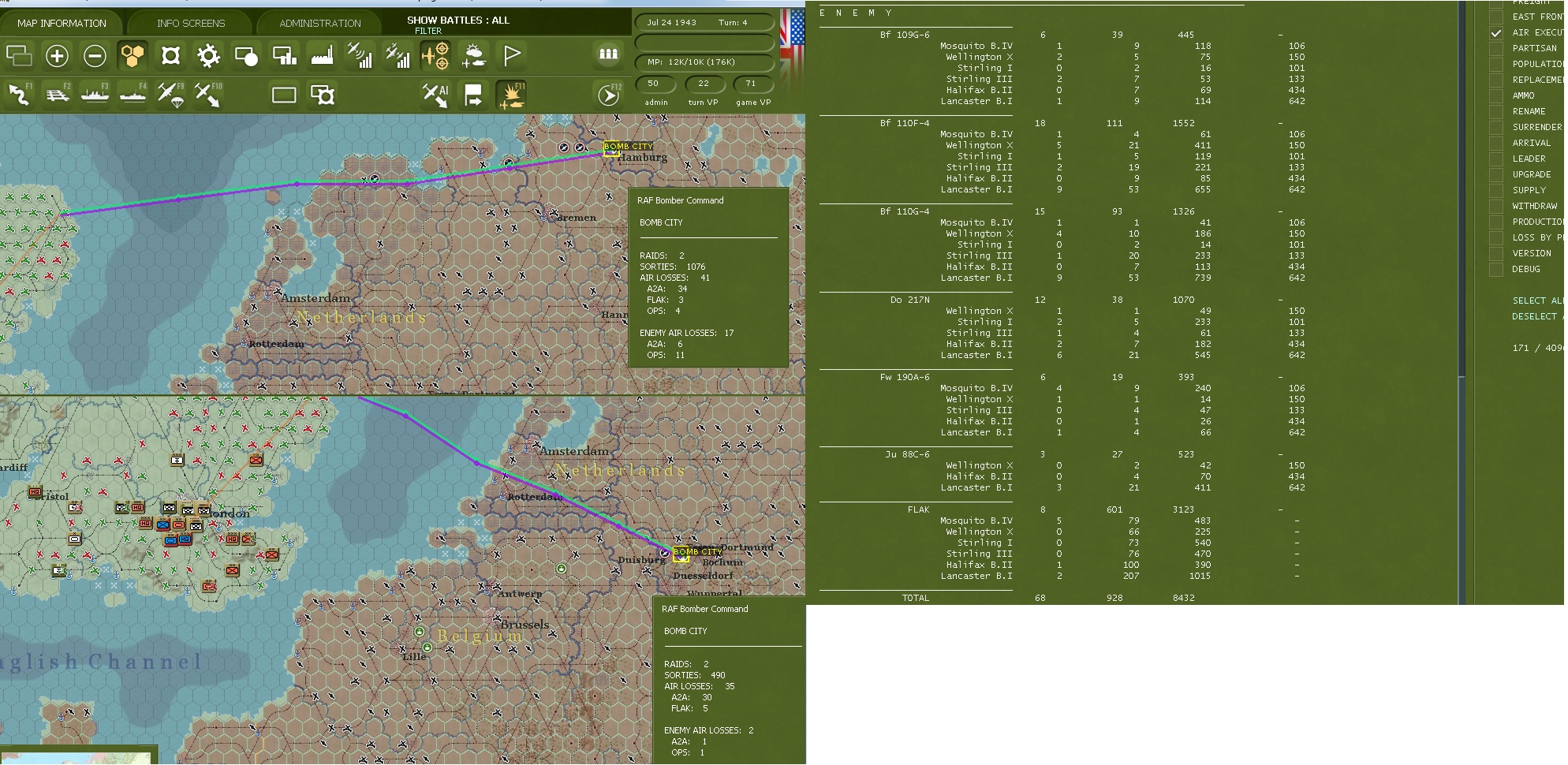Toggle the factory icon in the toolbar

(322, 56)
